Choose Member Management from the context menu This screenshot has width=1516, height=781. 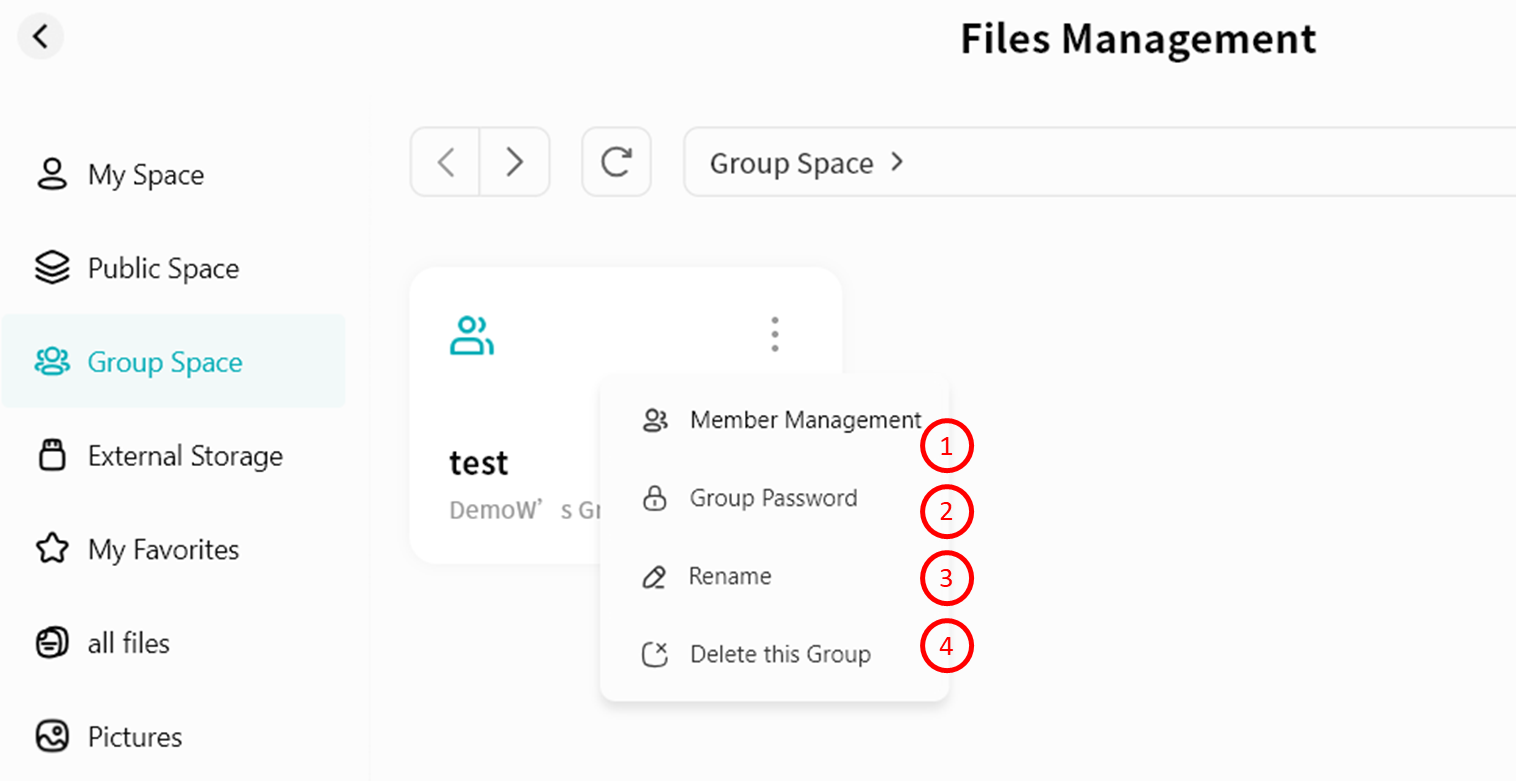(805, 420)
